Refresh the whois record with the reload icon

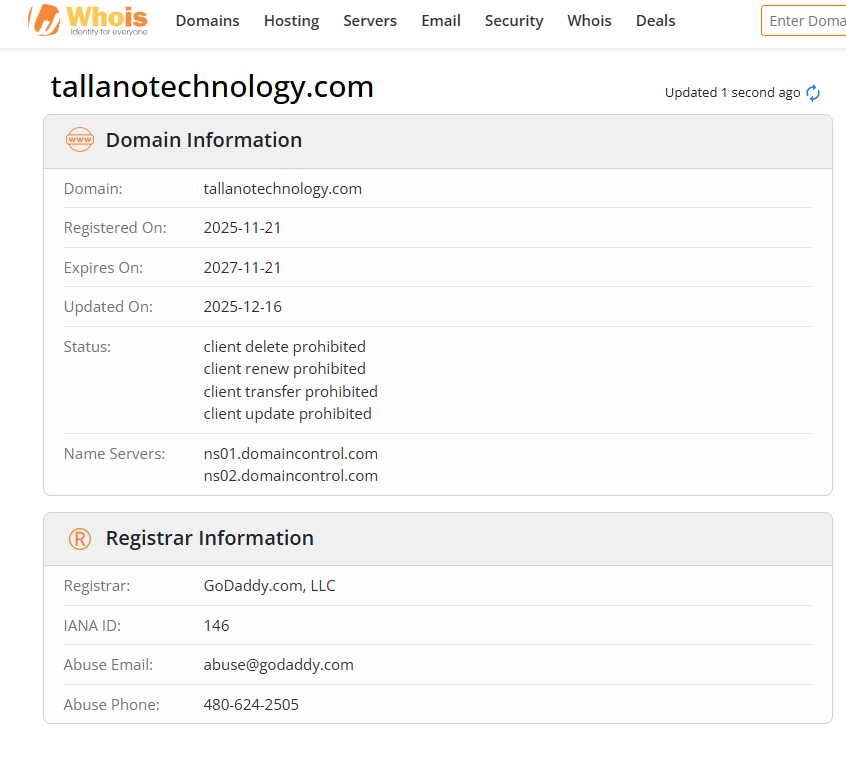[x=813, y=93]
